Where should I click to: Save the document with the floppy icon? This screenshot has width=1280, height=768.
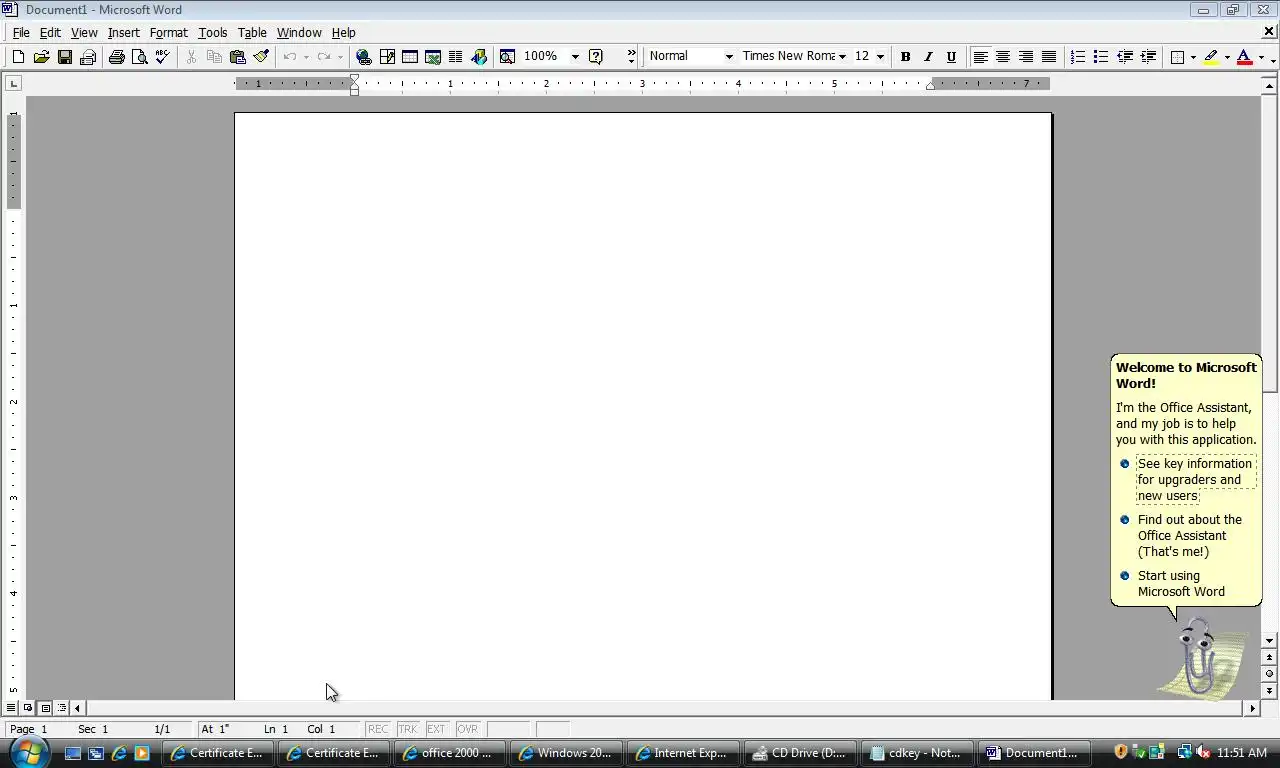[x=64, y=57]
